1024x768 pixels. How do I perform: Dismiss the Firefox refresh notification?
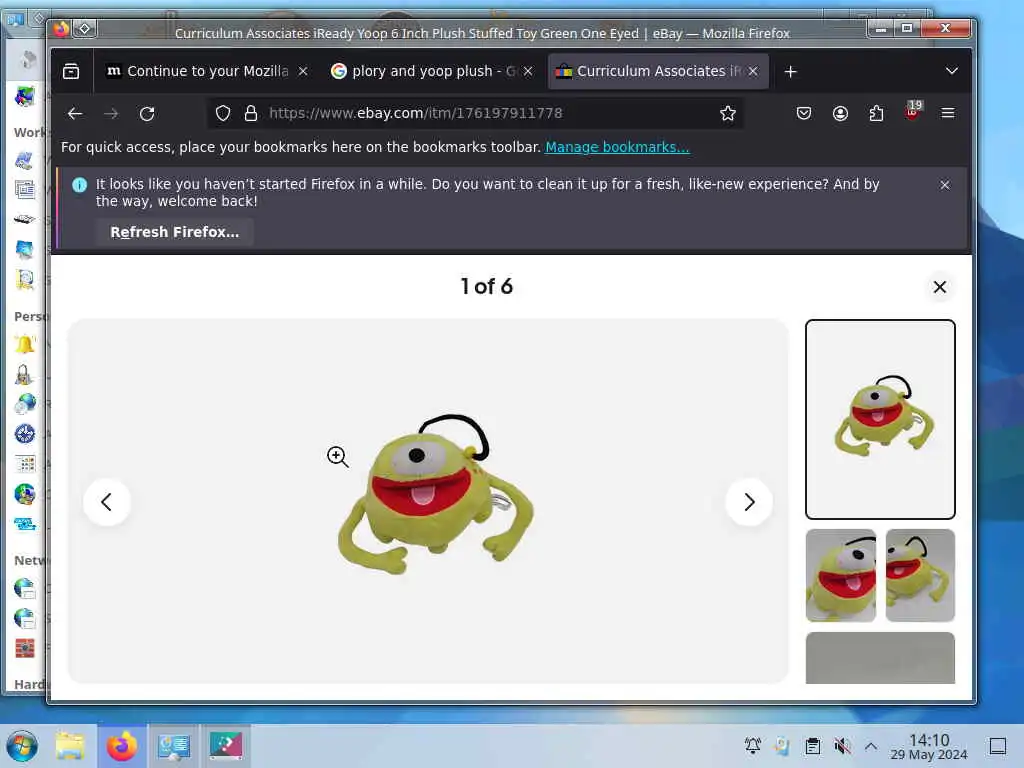[944, 185]
